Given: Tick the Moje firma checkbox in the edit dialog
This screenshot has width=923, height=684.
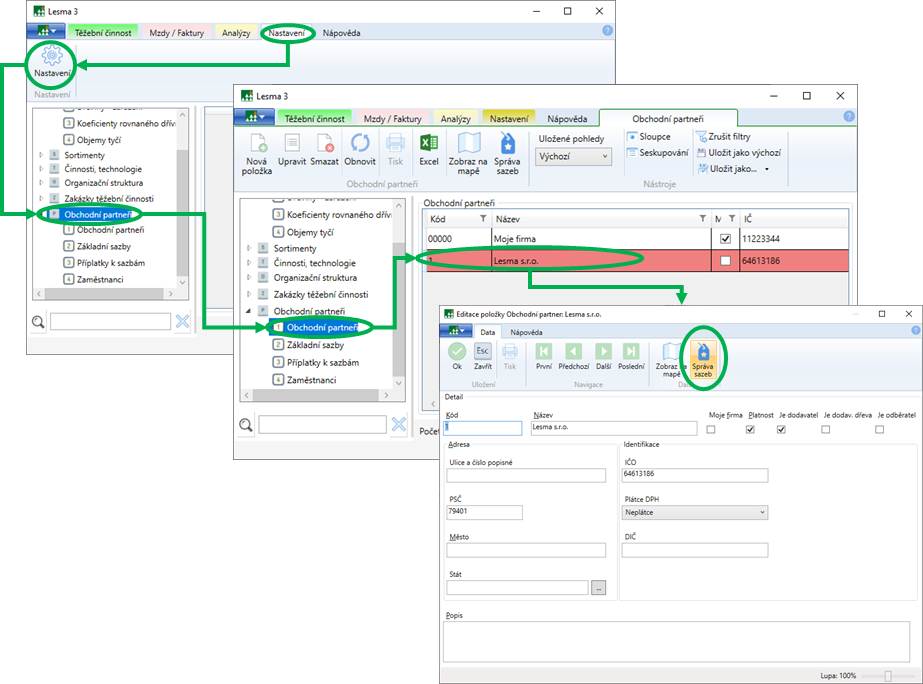Looking at the screenshot, I should point(712,429).
